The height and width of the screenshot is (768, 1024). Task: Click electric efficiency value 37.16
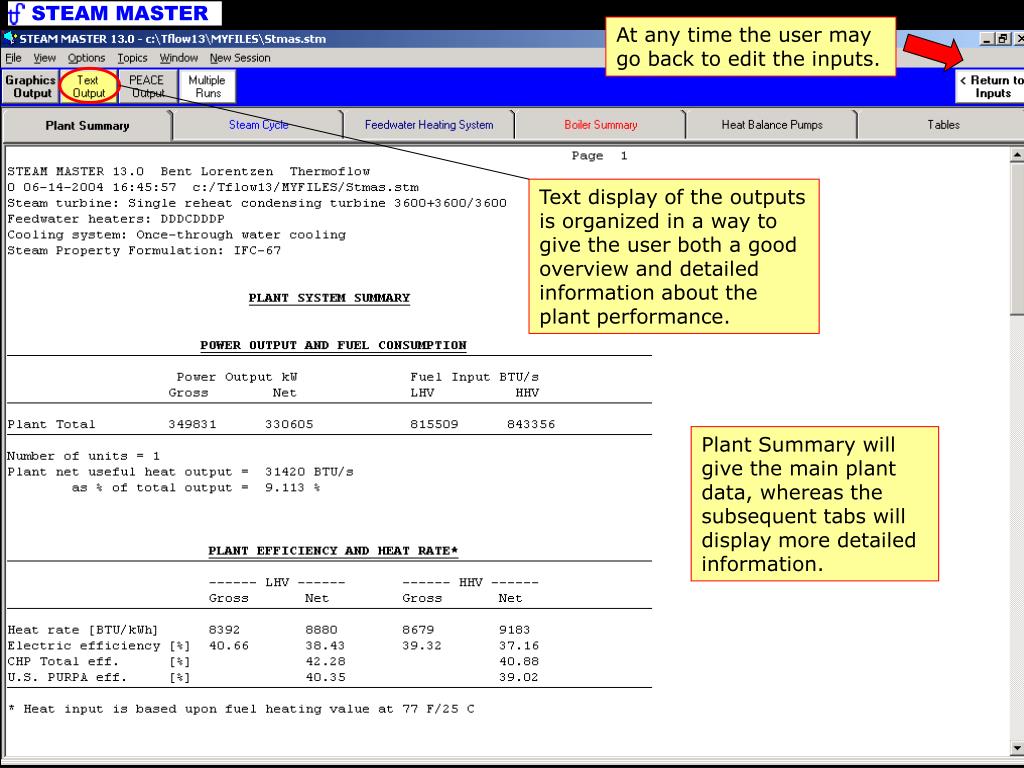point(519,646)
